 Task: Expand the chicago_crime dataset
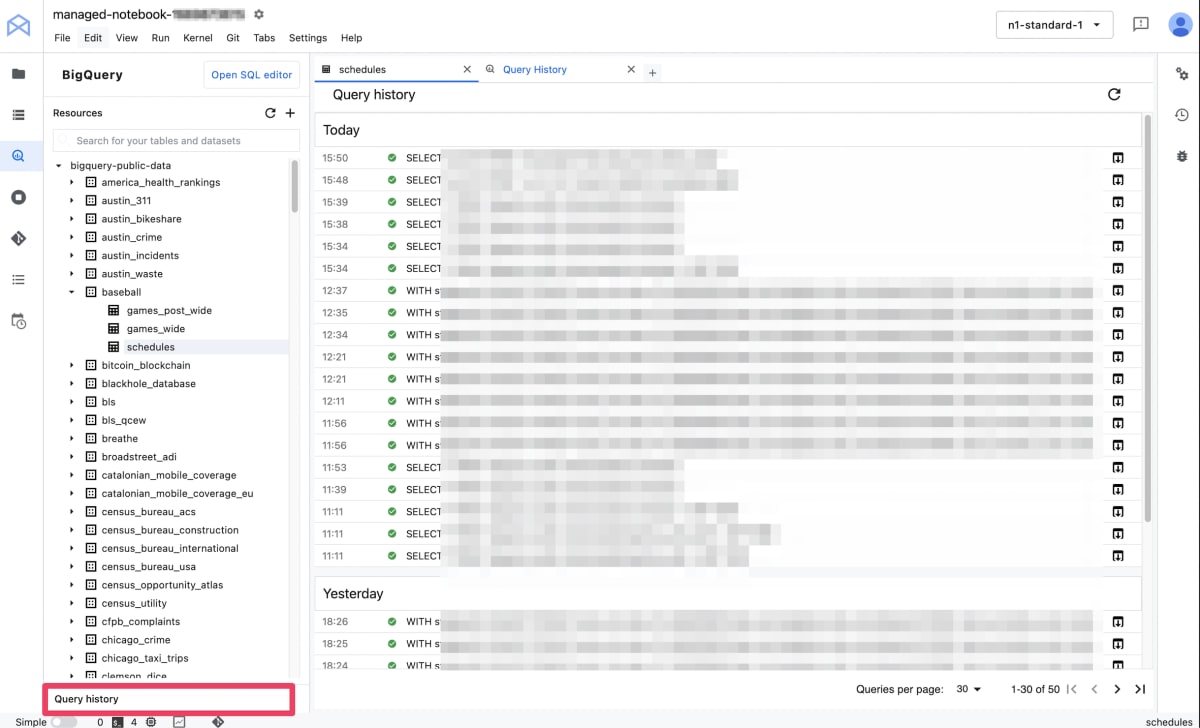click(72, 640)
